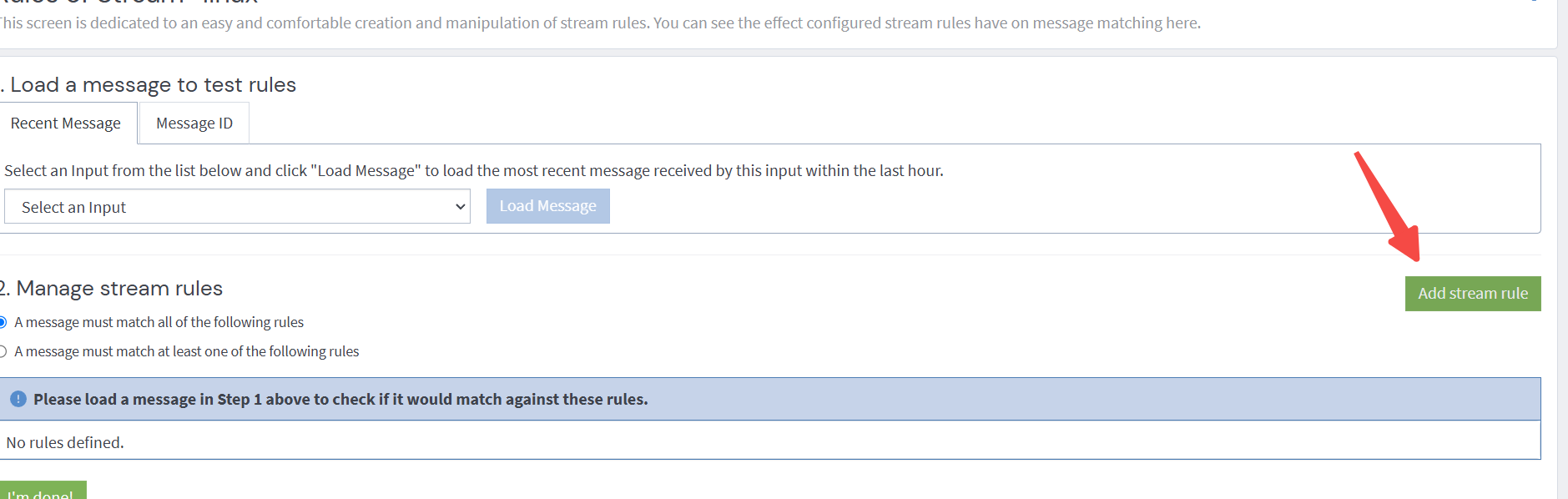Switch to the Recent Message tab
The height and width of the screenshot is (499, 1568).
67,123
